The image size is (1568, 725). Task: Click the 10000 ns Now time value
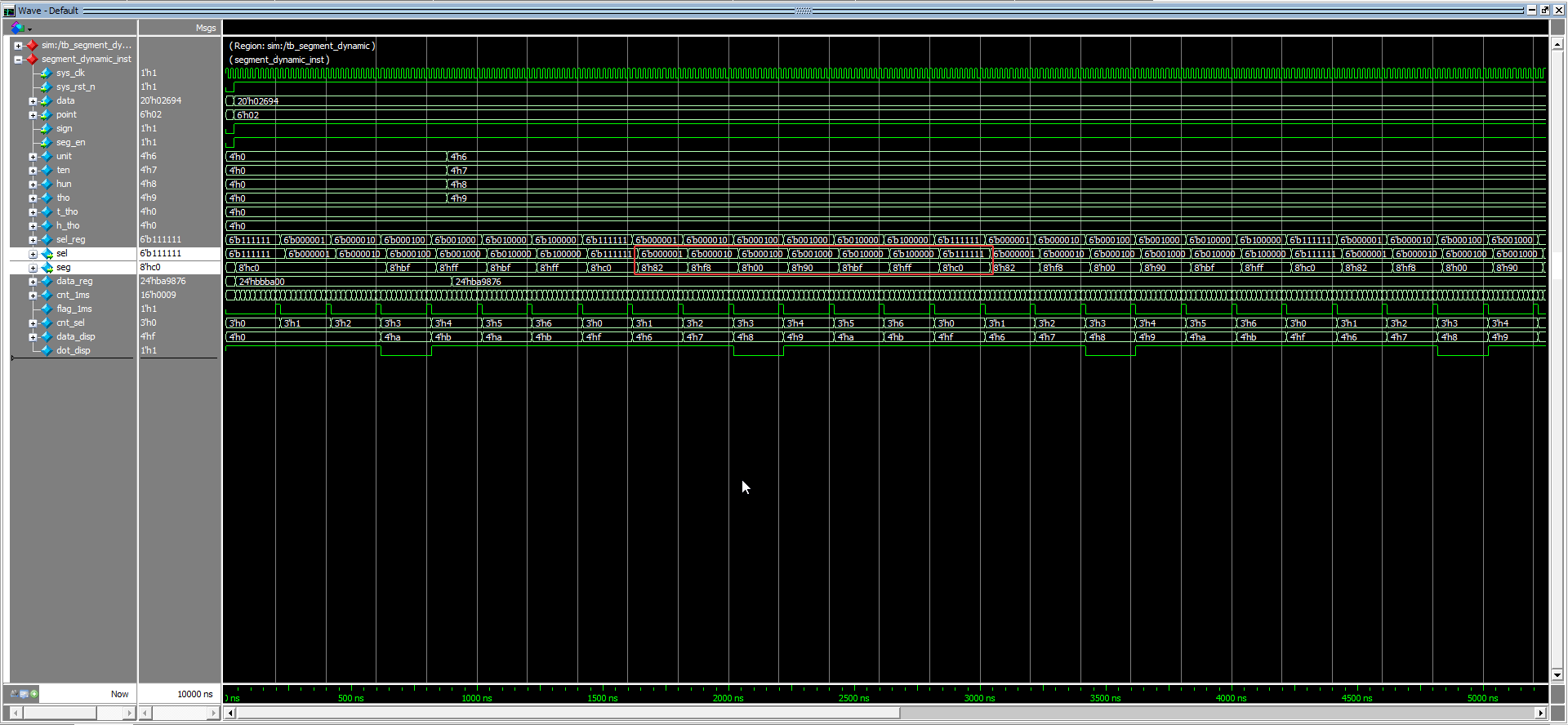click(194, 694)
